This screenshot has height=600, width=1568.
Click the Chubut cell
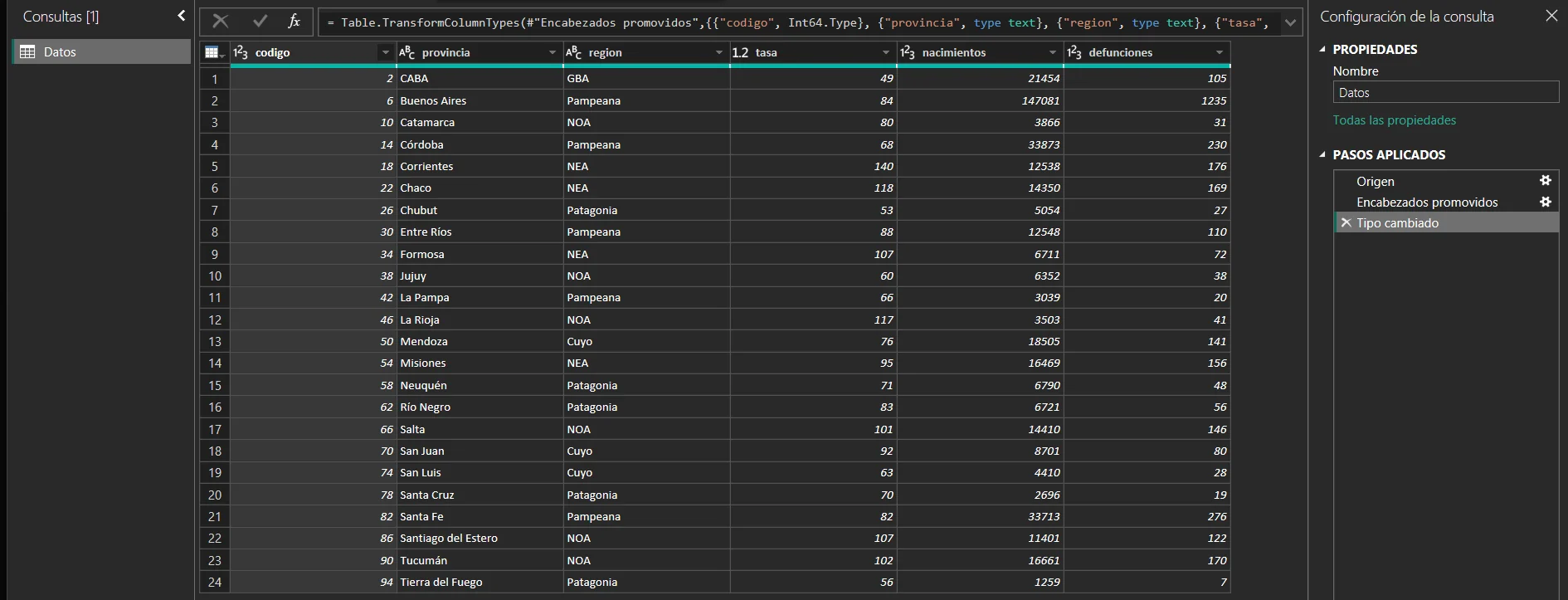click(480, 210)
